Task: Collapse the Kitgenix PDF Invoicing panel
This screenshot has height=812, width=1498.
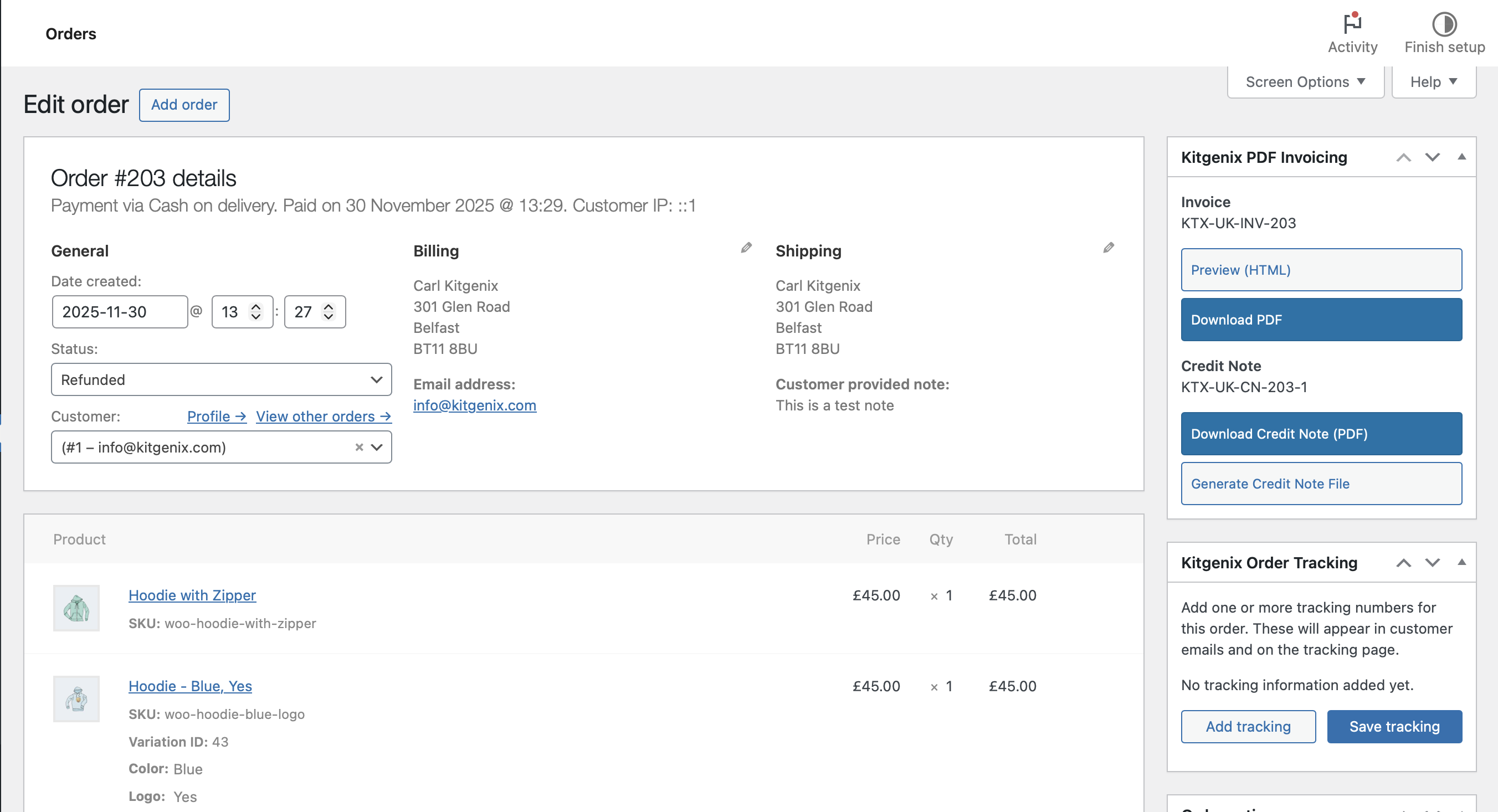Action: coord(1463,157)
